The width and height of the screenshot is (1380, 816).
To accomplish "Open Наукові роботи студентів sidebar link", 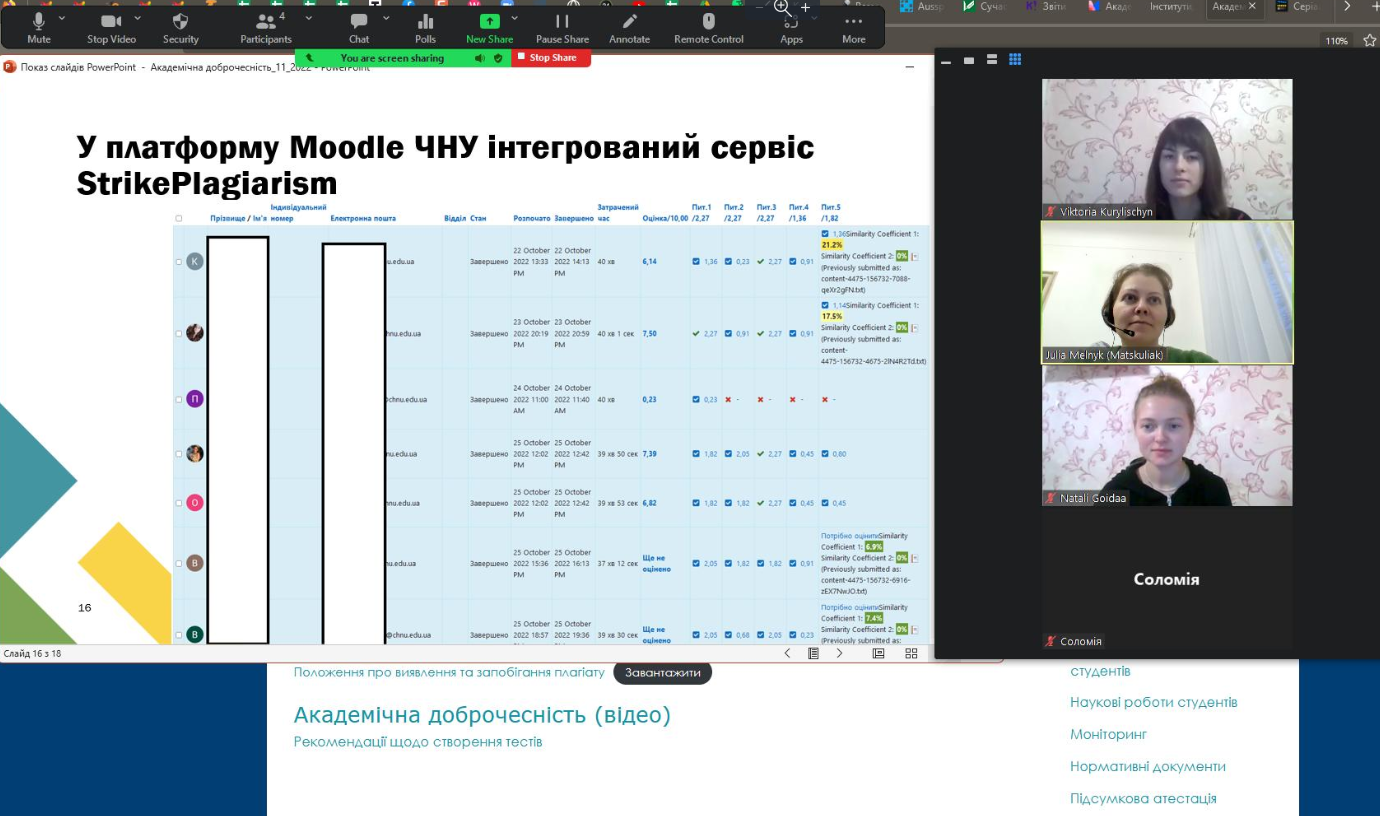I will (x=1154, y=702).
